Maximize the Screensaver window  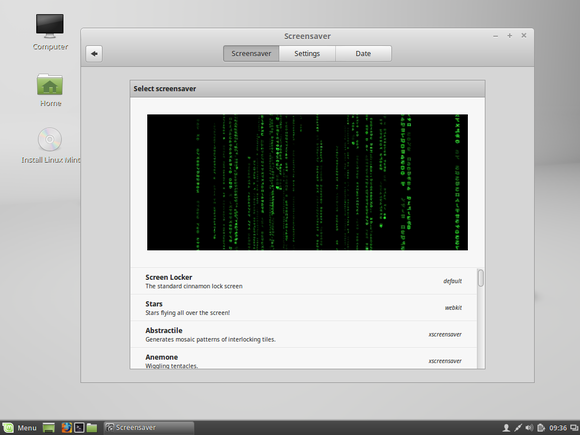tap(510, 36)
